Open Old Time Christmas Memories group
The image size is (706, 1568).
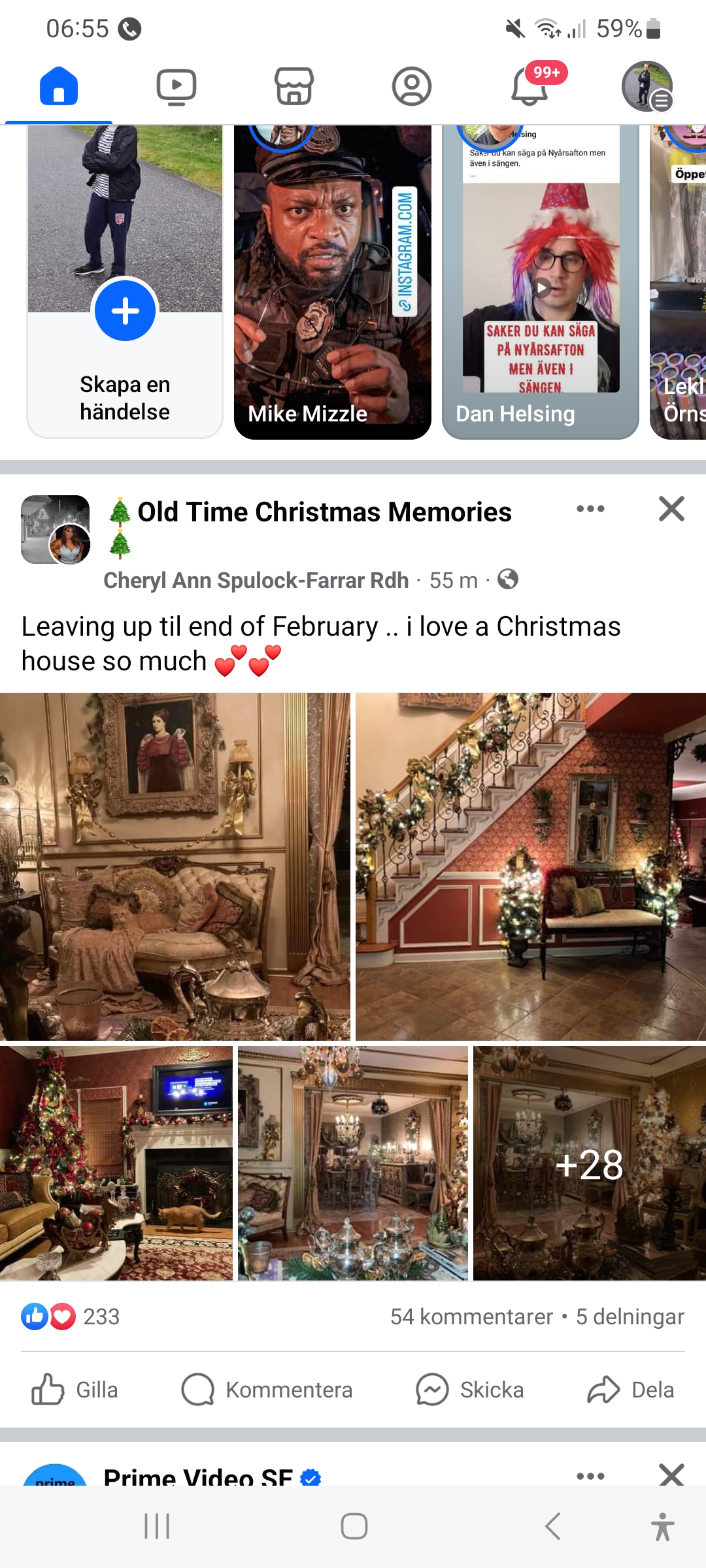click(x=324, y=512)
